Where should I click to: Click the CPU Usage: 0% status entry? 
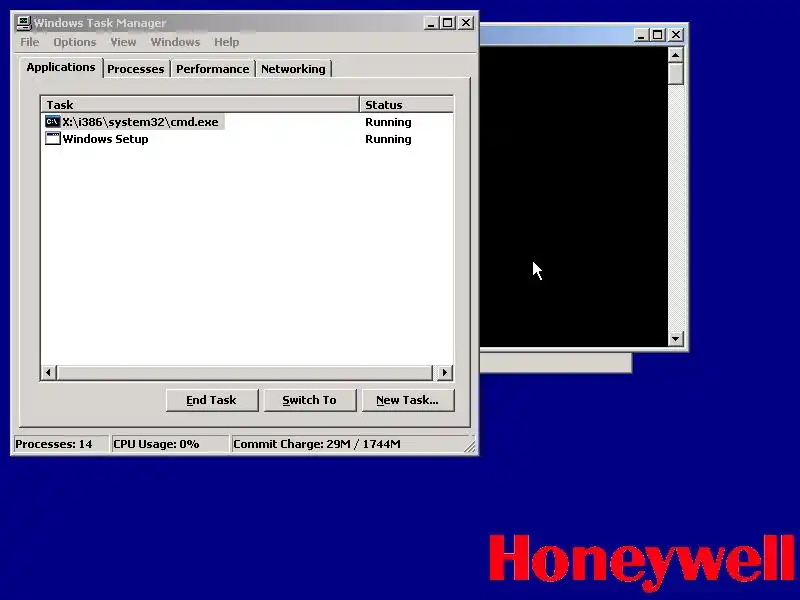pos(169,444)
